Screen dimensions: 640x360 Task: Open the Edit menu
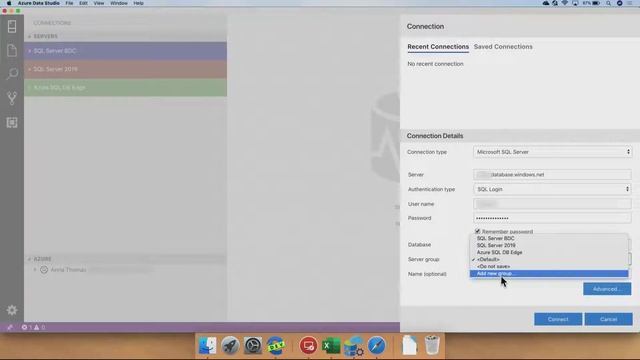pyautogui.click(x=83, y=3)
